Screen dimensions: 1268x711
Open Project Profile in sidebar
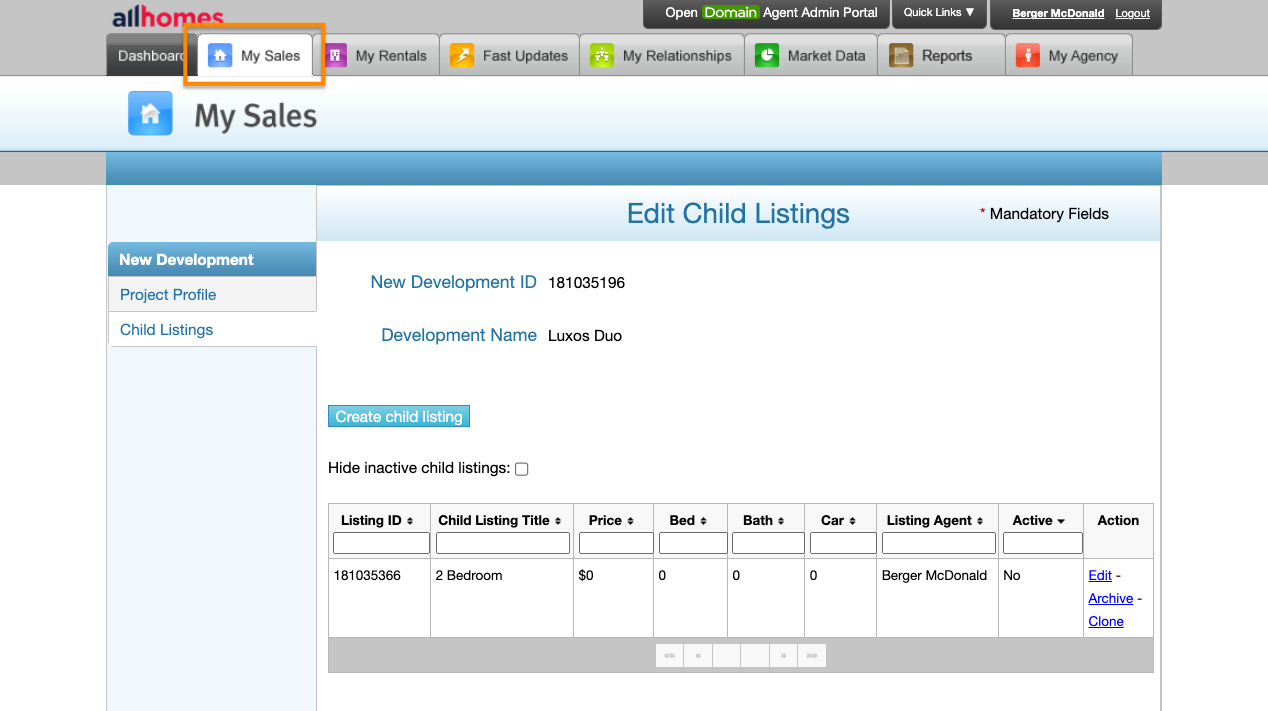pyautogui.click(x=168, y=295)
